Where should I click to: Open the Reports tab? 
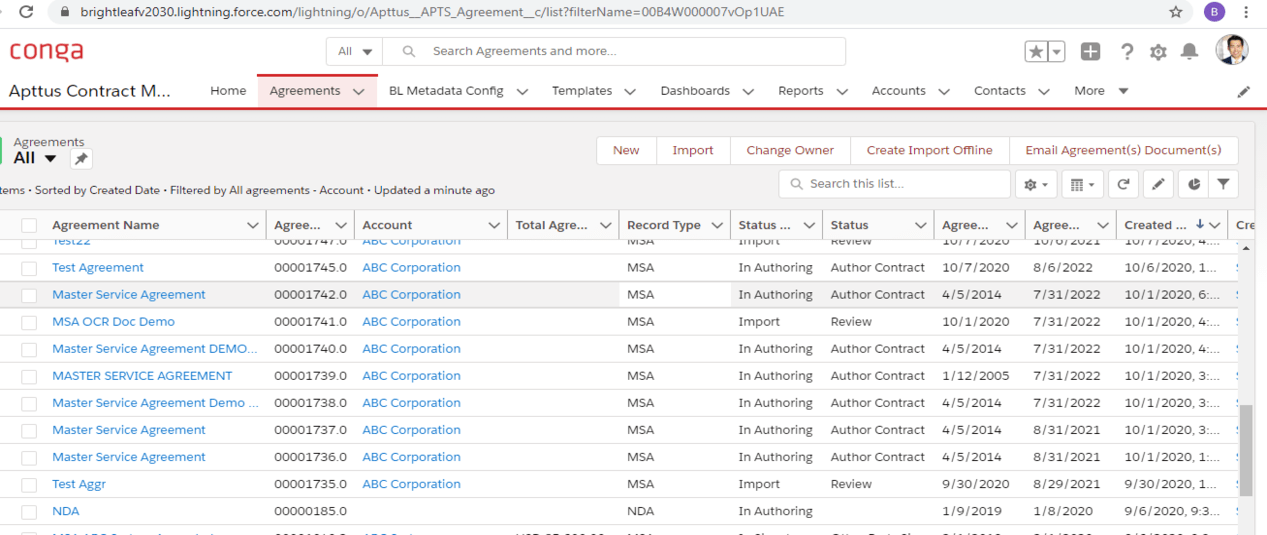click(800, 91)
